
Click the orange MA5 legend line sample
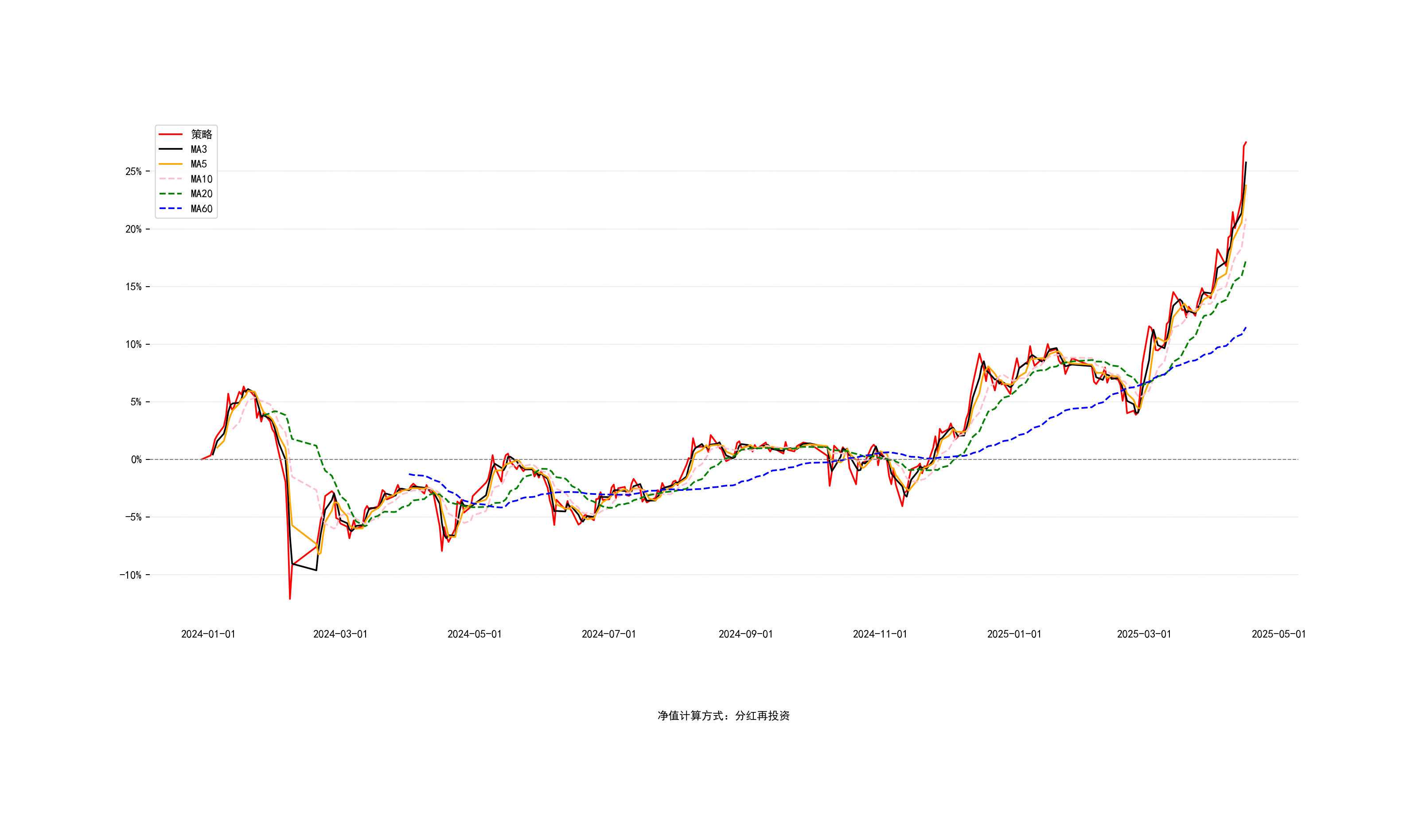point(171,164)
